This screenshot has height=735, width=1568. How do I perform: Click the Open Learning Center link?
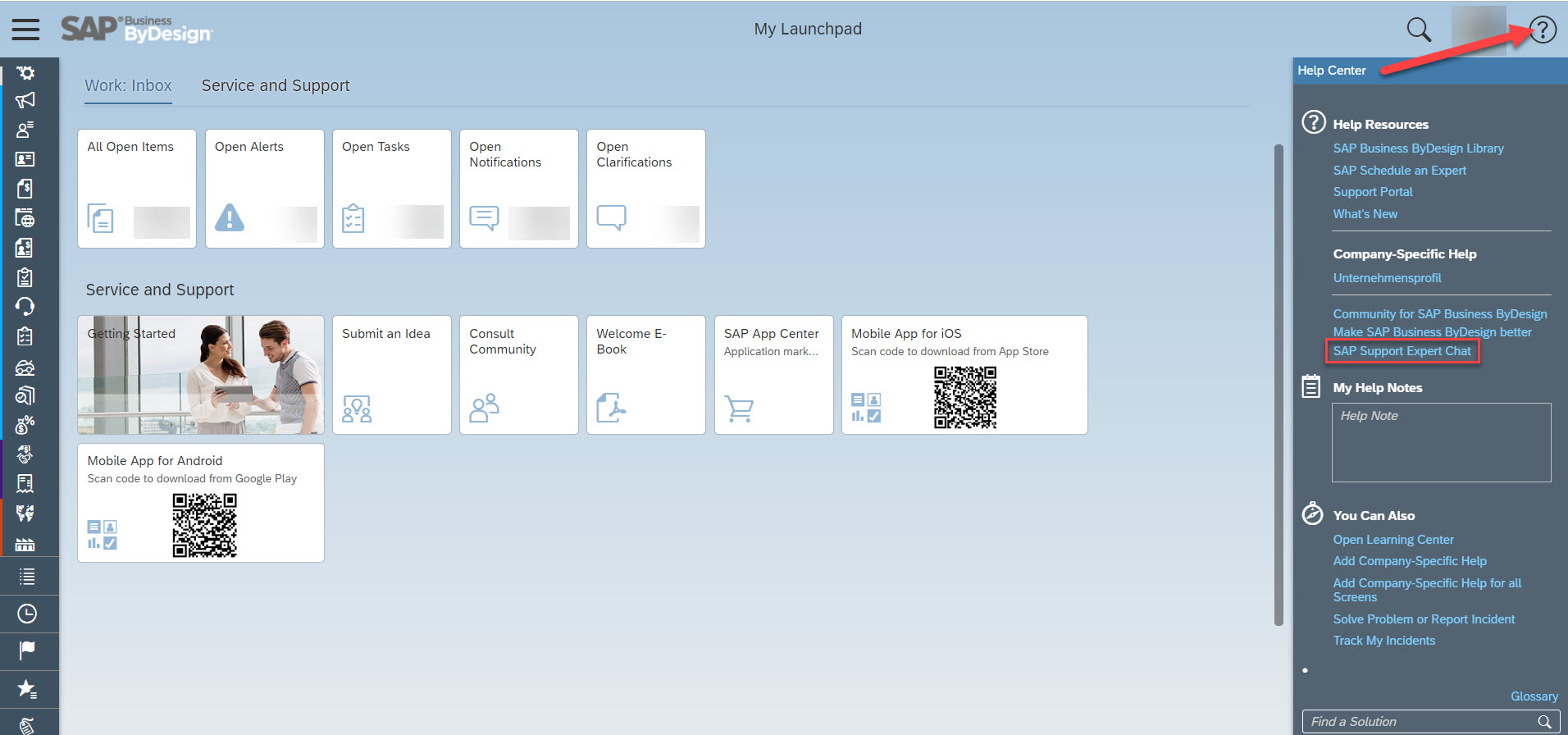(x=1393, y=540)
